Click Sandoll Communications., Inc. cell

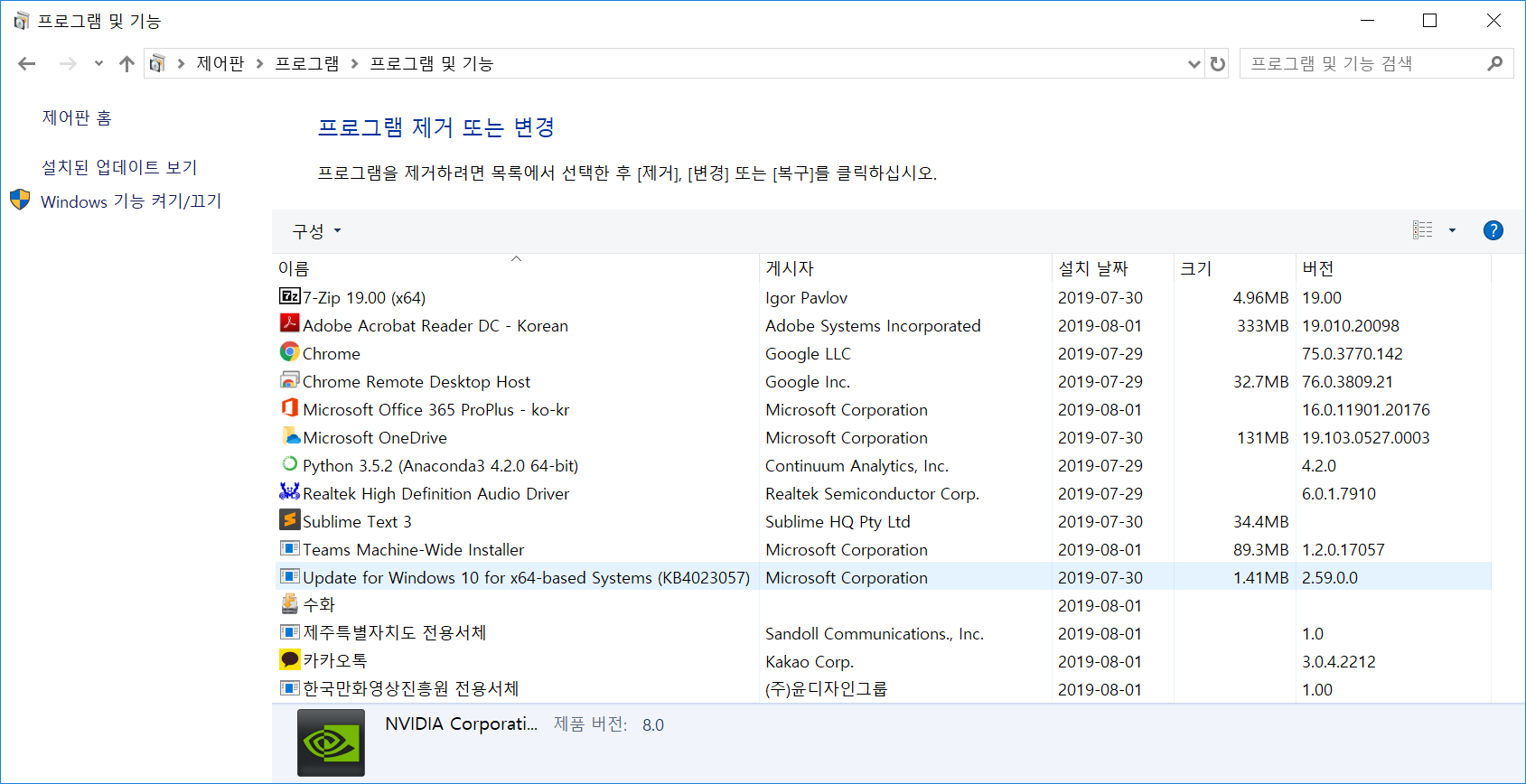(875, 633)
